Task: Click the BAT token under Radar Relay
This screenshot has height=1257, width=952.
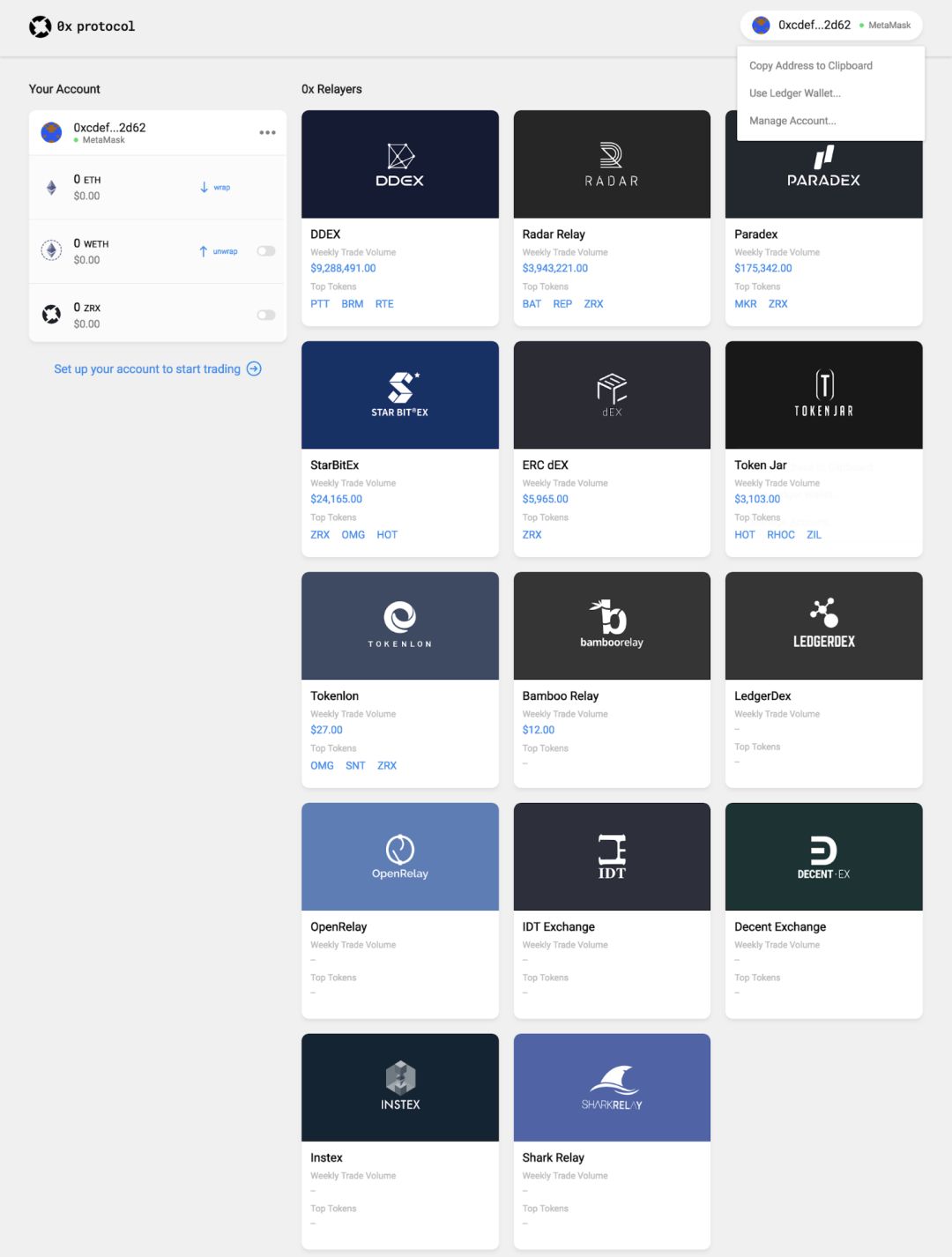Action: click(532, 303)
